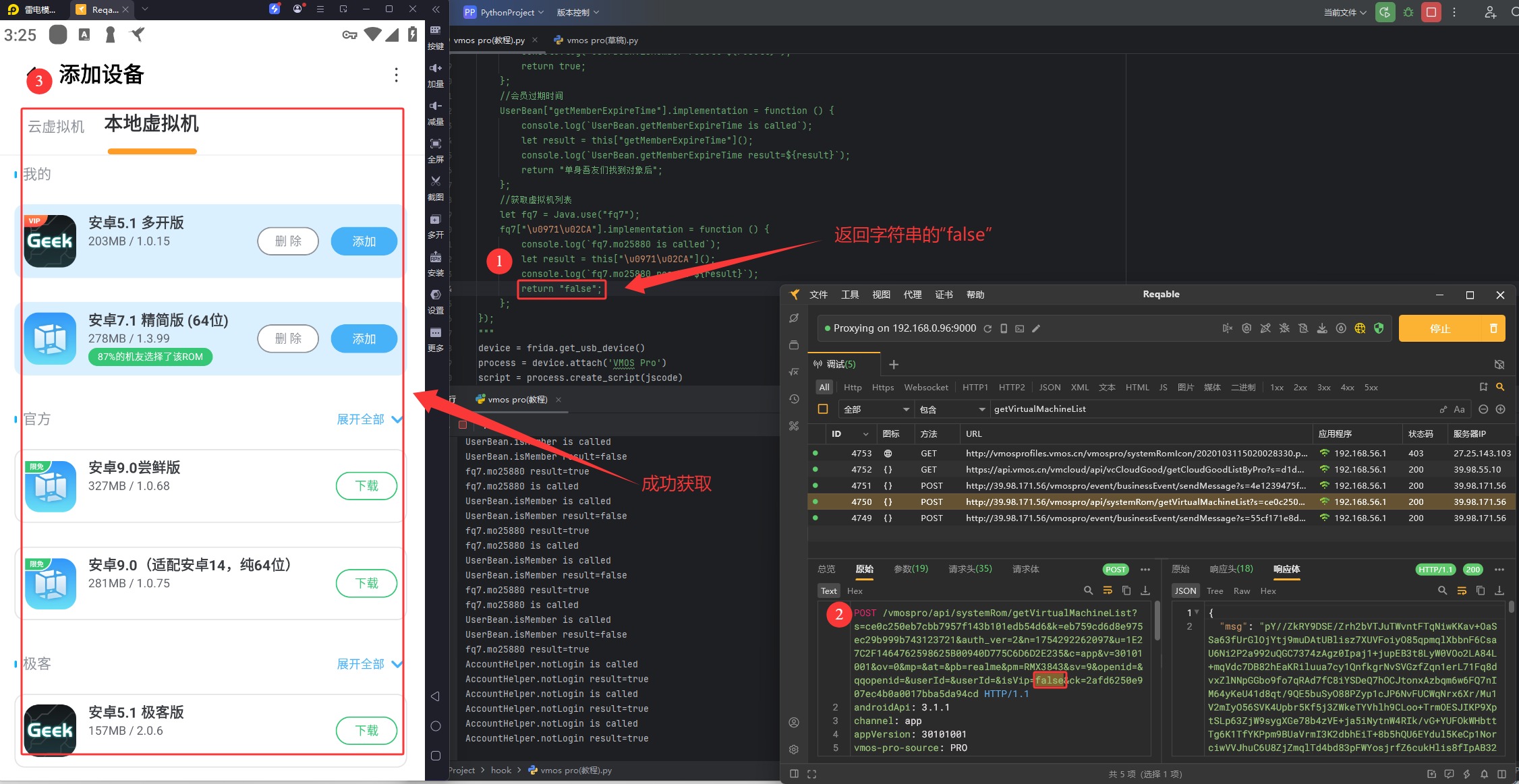Open the 工具 menu in Reqable
Screen dimensions: 1519x784
850,295
